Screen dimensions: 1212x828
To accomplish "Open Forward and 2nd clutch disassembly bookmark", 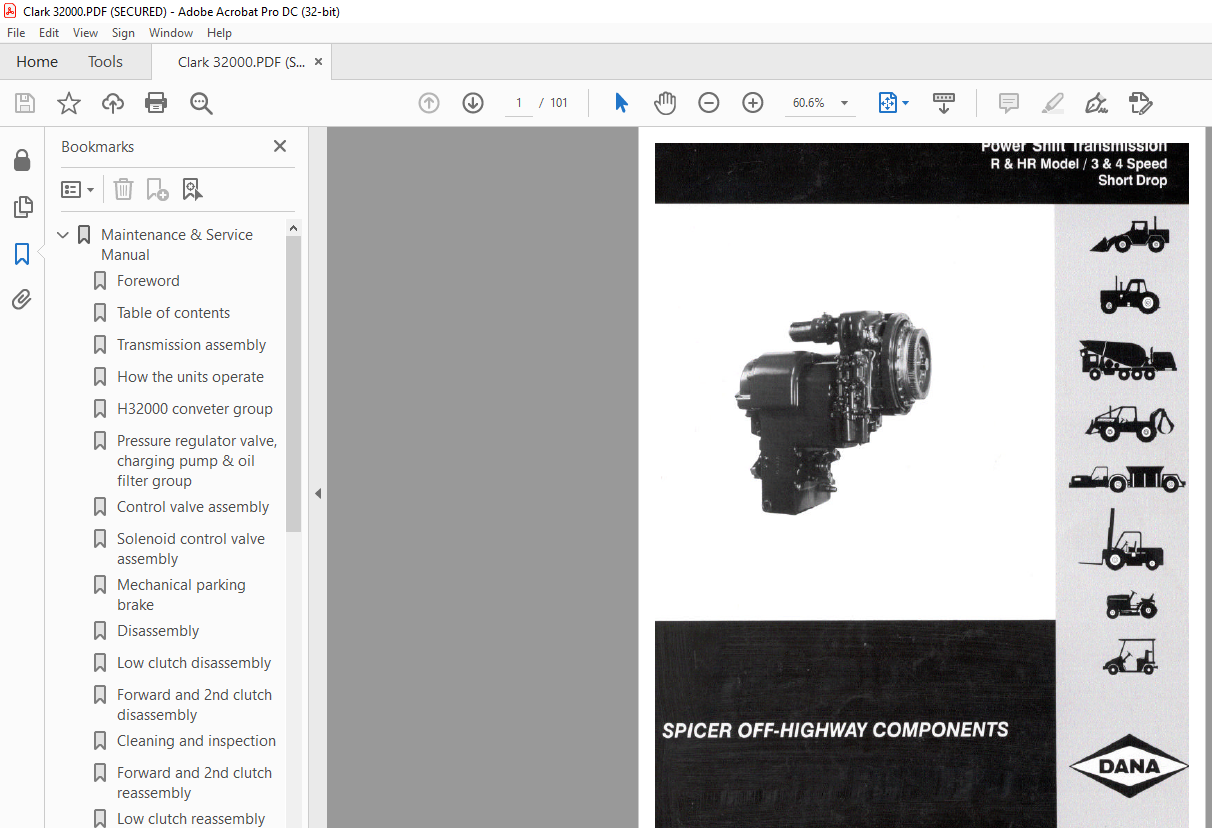I will pyautogui.click(x=194, y=705).
